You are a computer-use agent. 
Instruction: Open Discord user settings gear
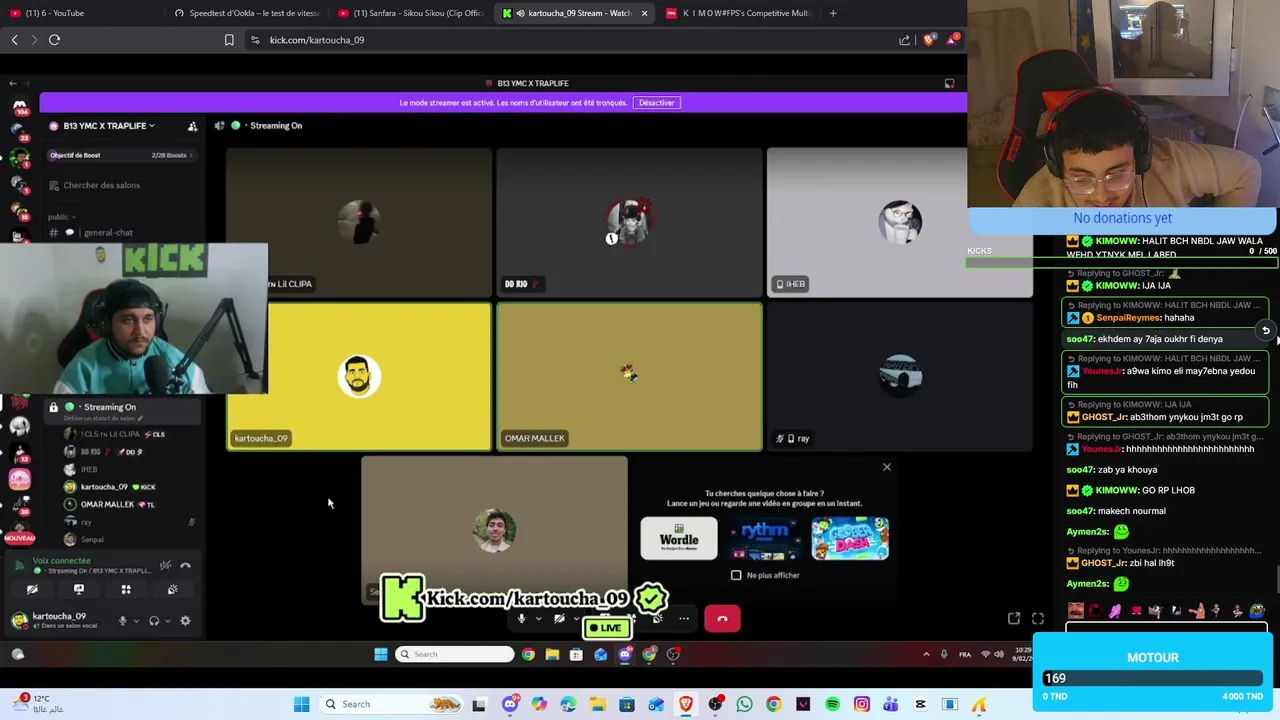point(185,621)
